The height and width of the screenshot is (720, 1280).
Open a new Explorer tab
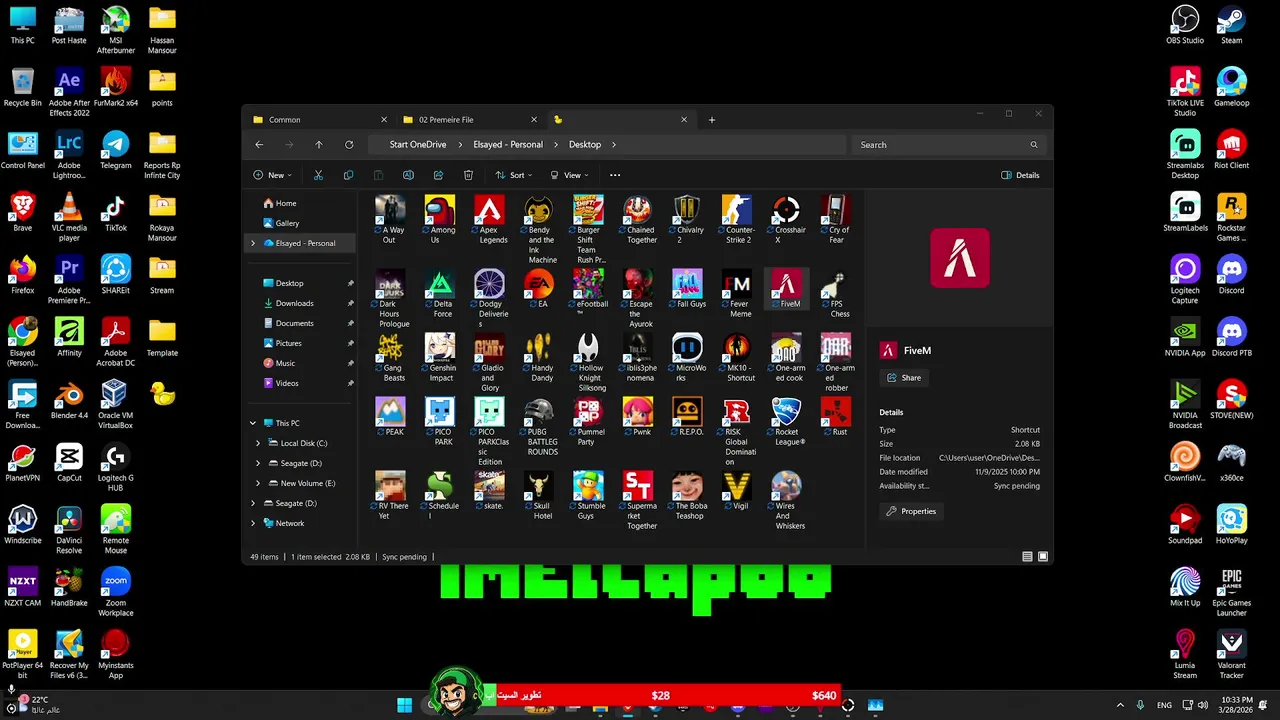[712, 120]
